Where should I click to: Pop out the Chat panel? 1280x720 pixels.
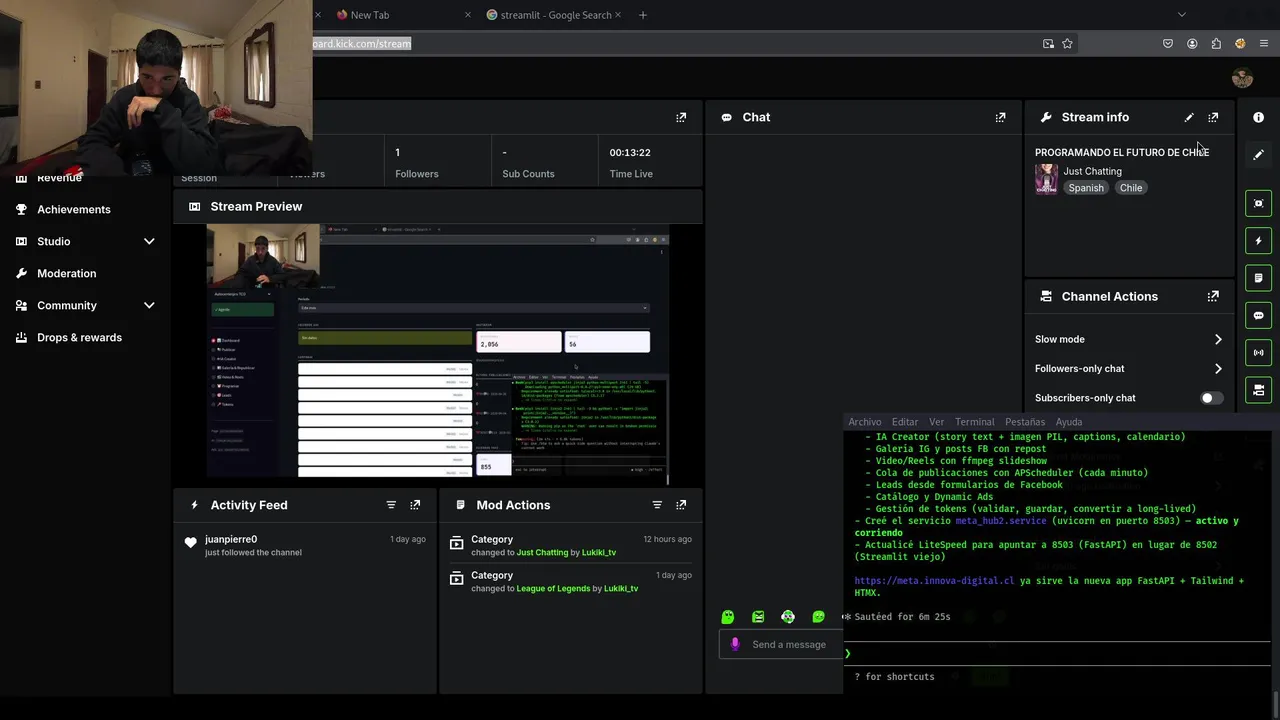pos(1000,117)
